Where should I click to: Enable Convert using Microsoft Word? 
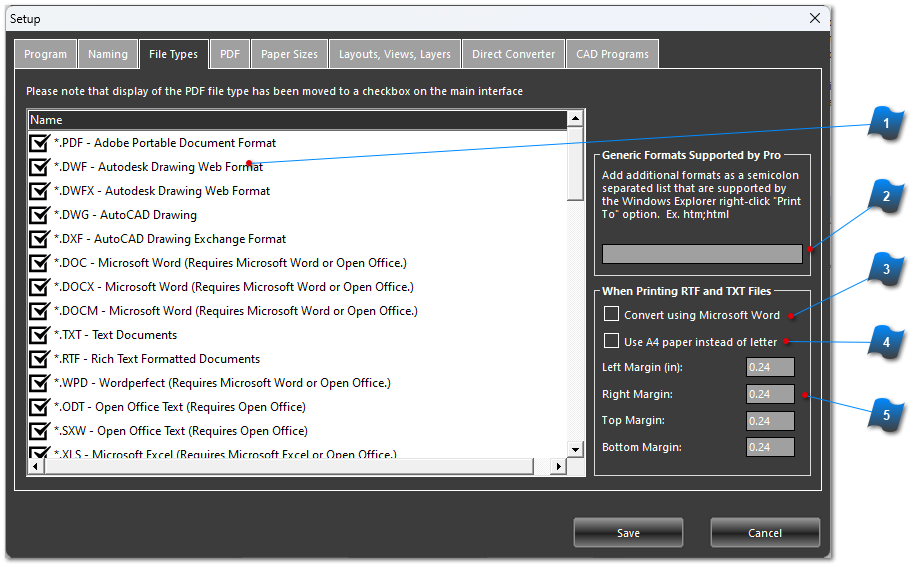pyautogui.click(x=611, y=314)
